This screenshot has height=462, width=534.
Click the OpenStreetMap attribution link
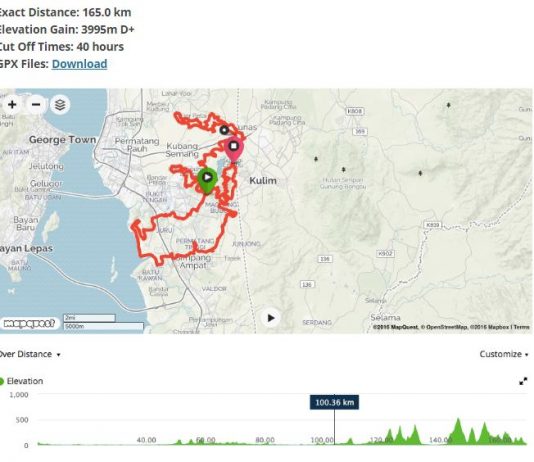tap(444, 327)
